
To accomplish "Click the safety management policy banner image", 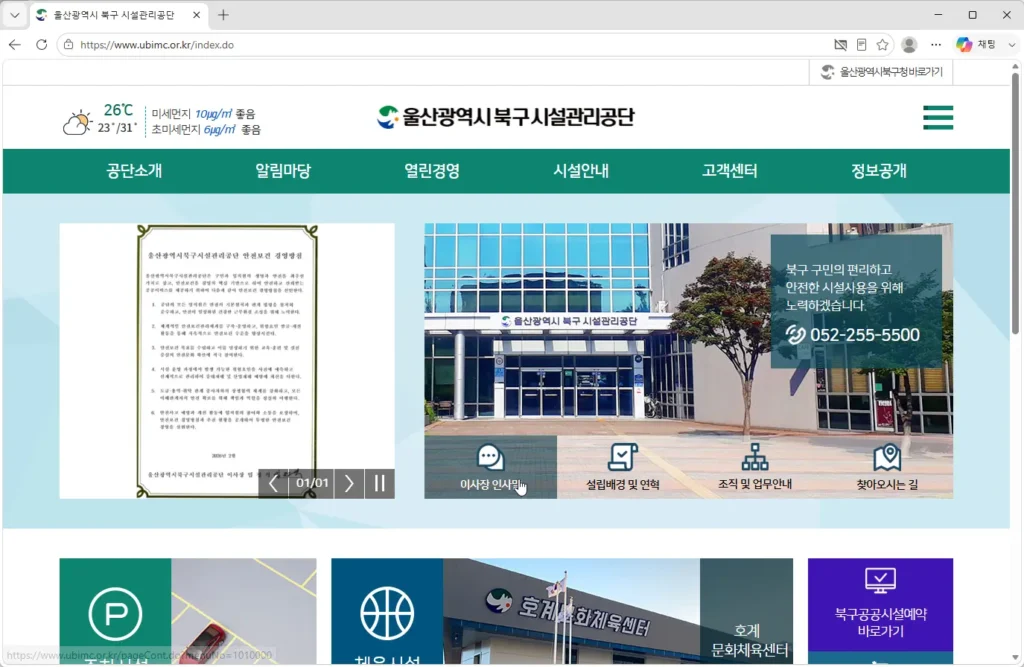I will pyautogui.click(x=227, y=361).
